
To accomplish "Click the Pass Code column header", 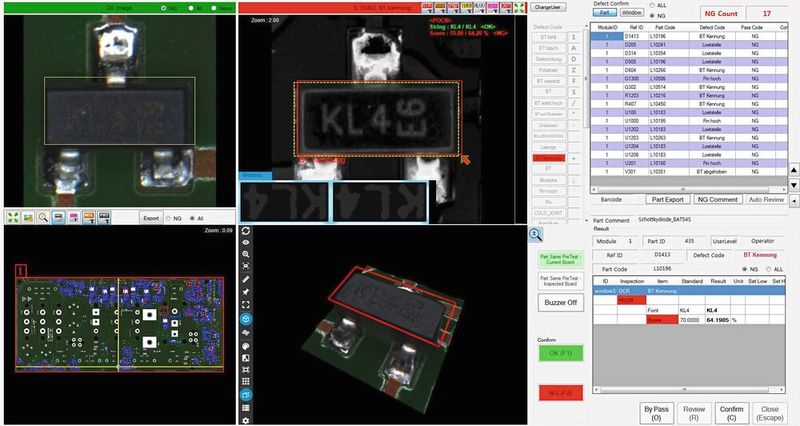I will (x=752, y=27).
